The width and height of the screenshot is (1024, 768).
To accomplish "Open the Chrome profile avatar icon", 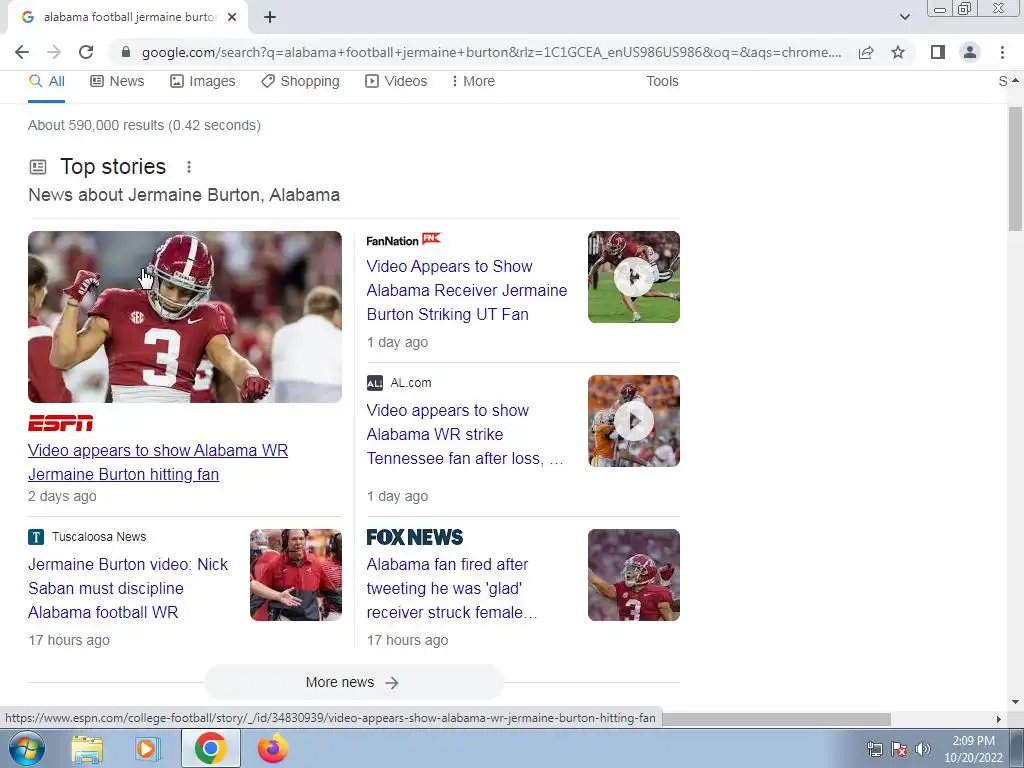I will pos(970,52).
